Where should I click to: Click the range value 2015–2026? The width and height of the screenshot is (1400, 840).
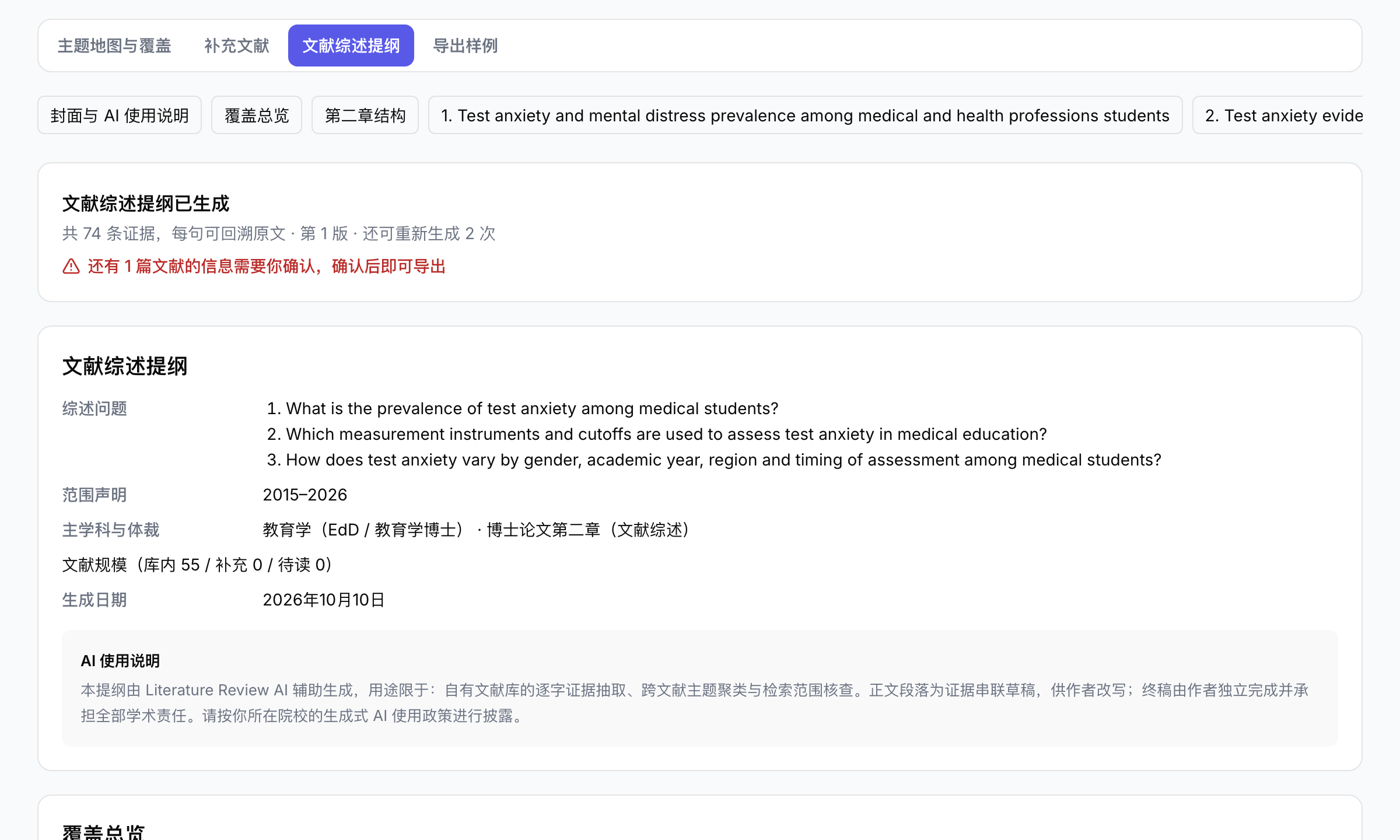pos(305,495)
